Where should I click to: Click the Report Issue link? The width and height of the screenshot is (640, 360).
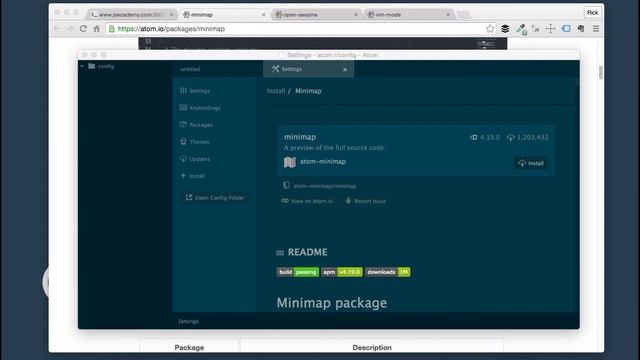point(365,201)
